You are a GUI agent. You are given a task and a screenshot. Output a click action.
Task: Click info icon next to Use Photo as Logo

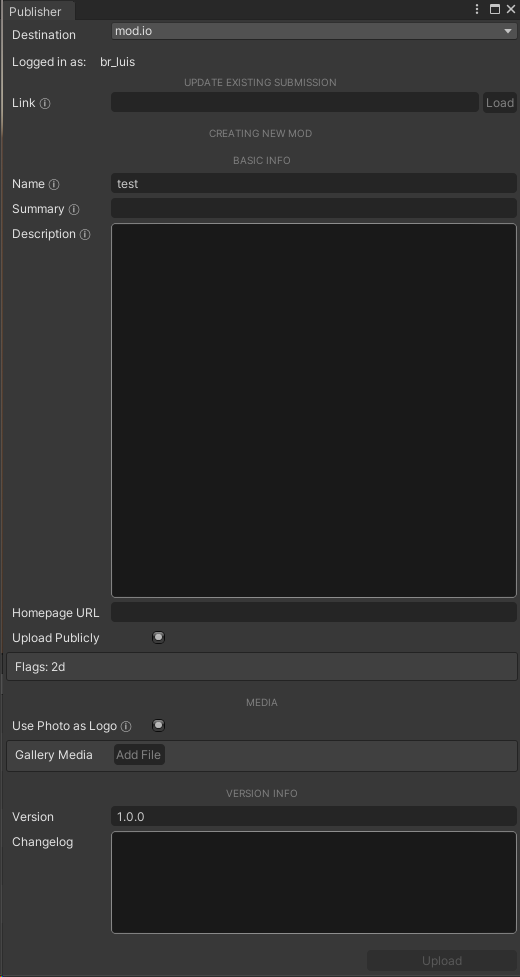126,727
